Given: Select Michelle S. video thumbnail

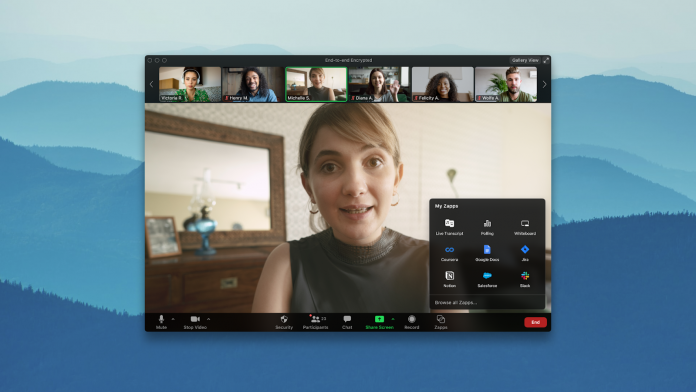Looking at the screenshot, I should tap(316, 84).
